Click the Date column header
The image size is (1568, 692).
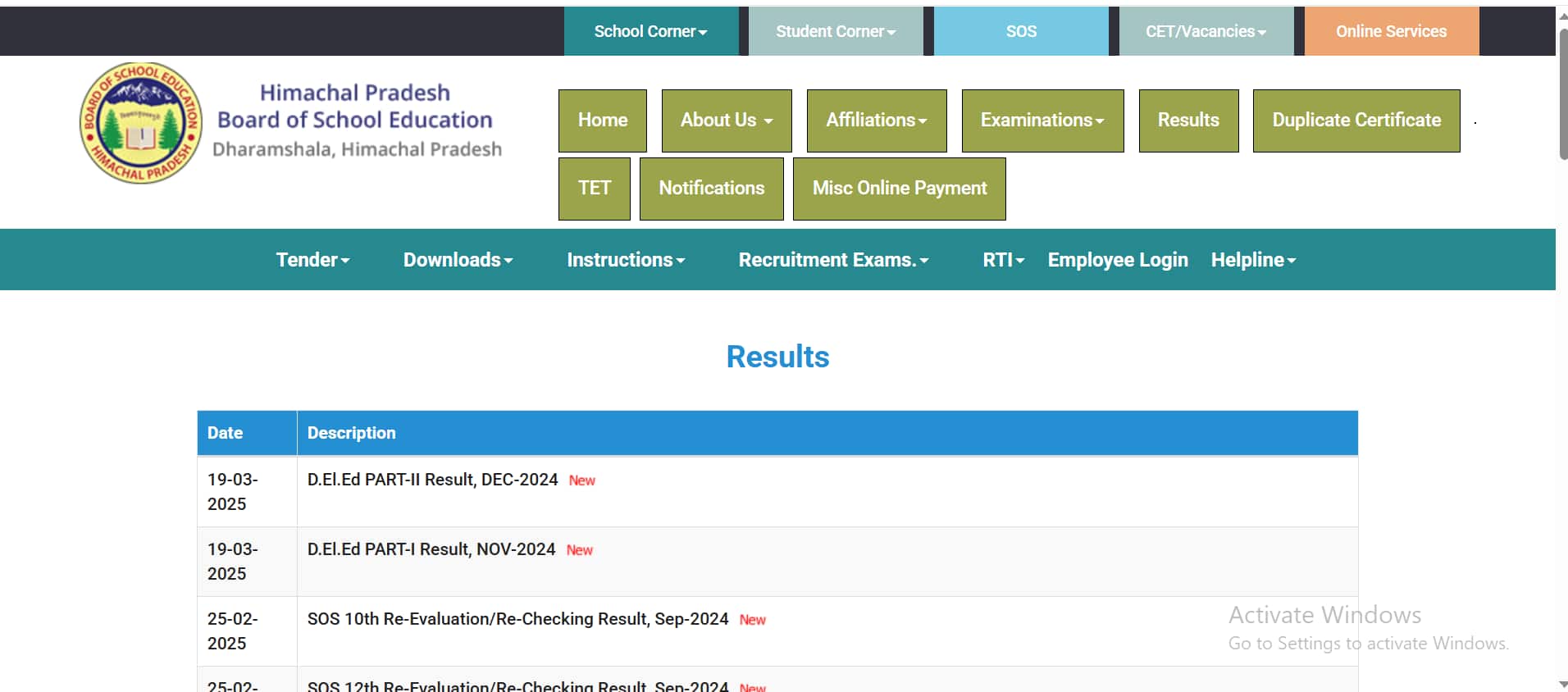point(247,433)
